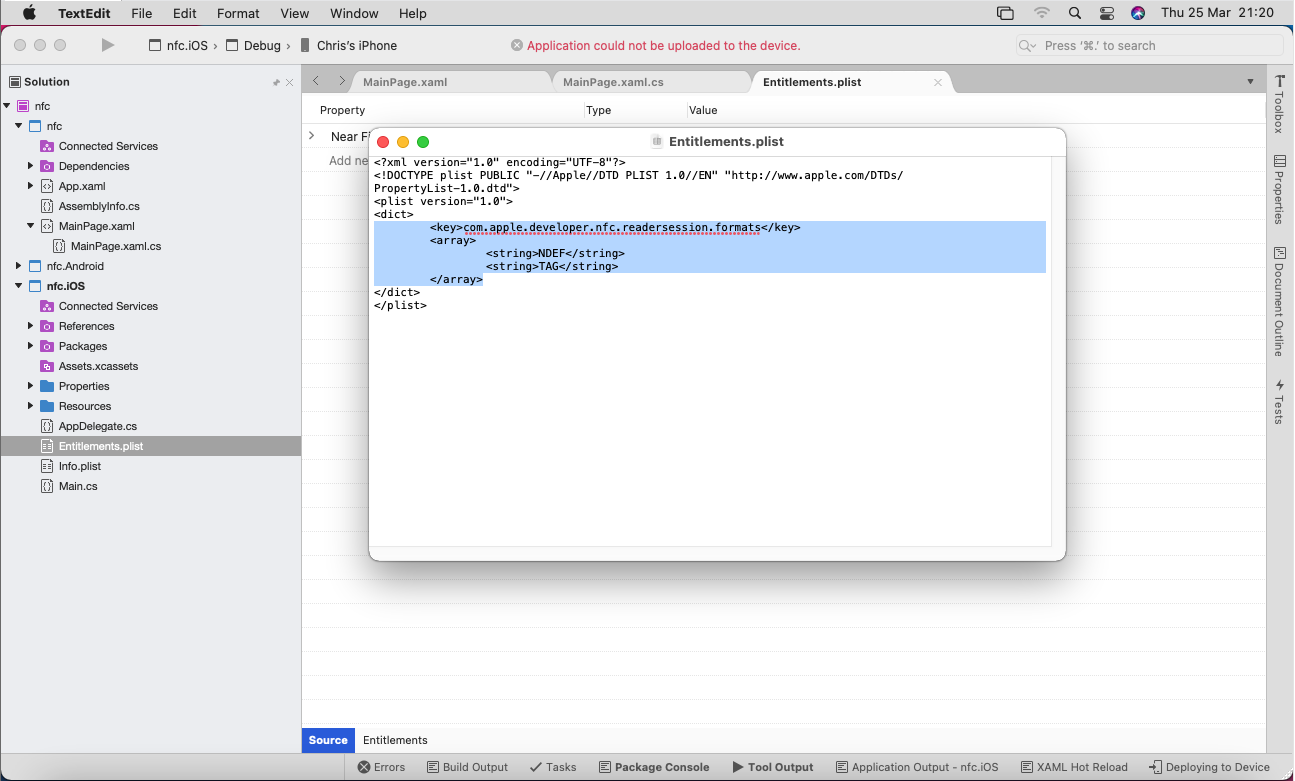Collapse the nfc project node
The height and width of the screenshot is (781, 1295).
pos(19,126)
